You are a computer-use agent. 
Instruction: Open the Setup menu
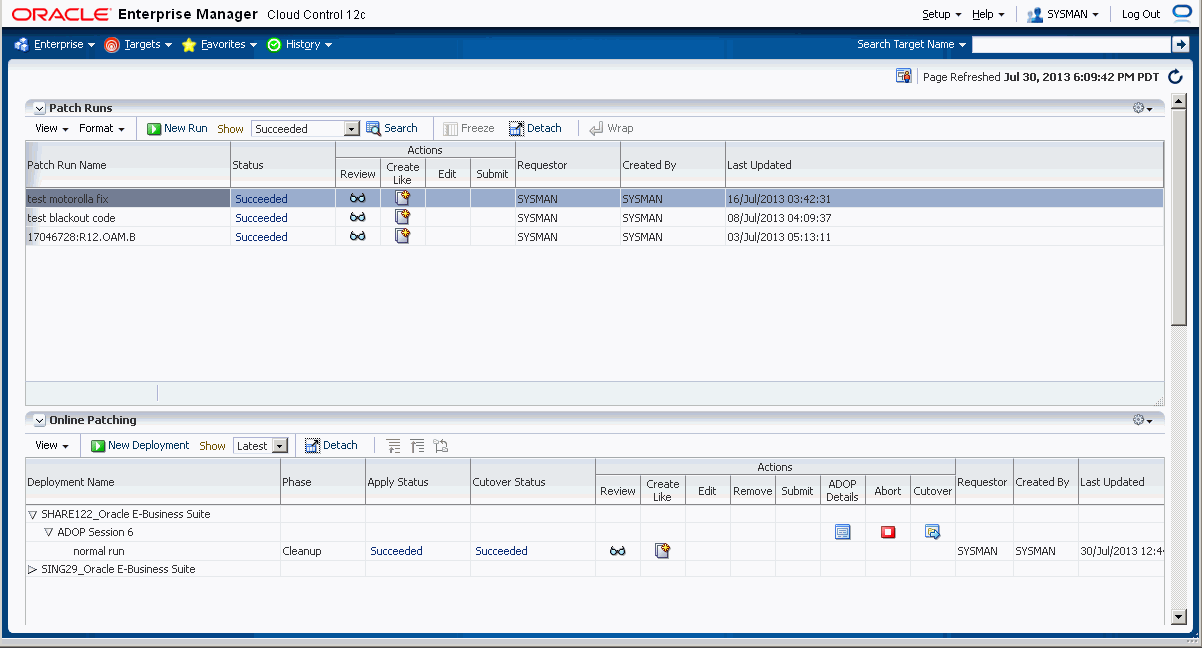point(941,14)
